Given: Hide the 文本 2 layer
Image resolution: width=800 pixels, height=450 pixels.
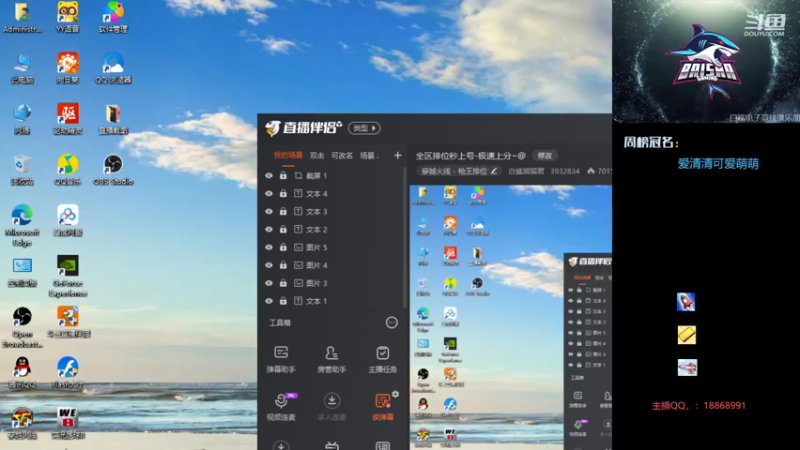Looking at the screenshot, I should (269, 229).
